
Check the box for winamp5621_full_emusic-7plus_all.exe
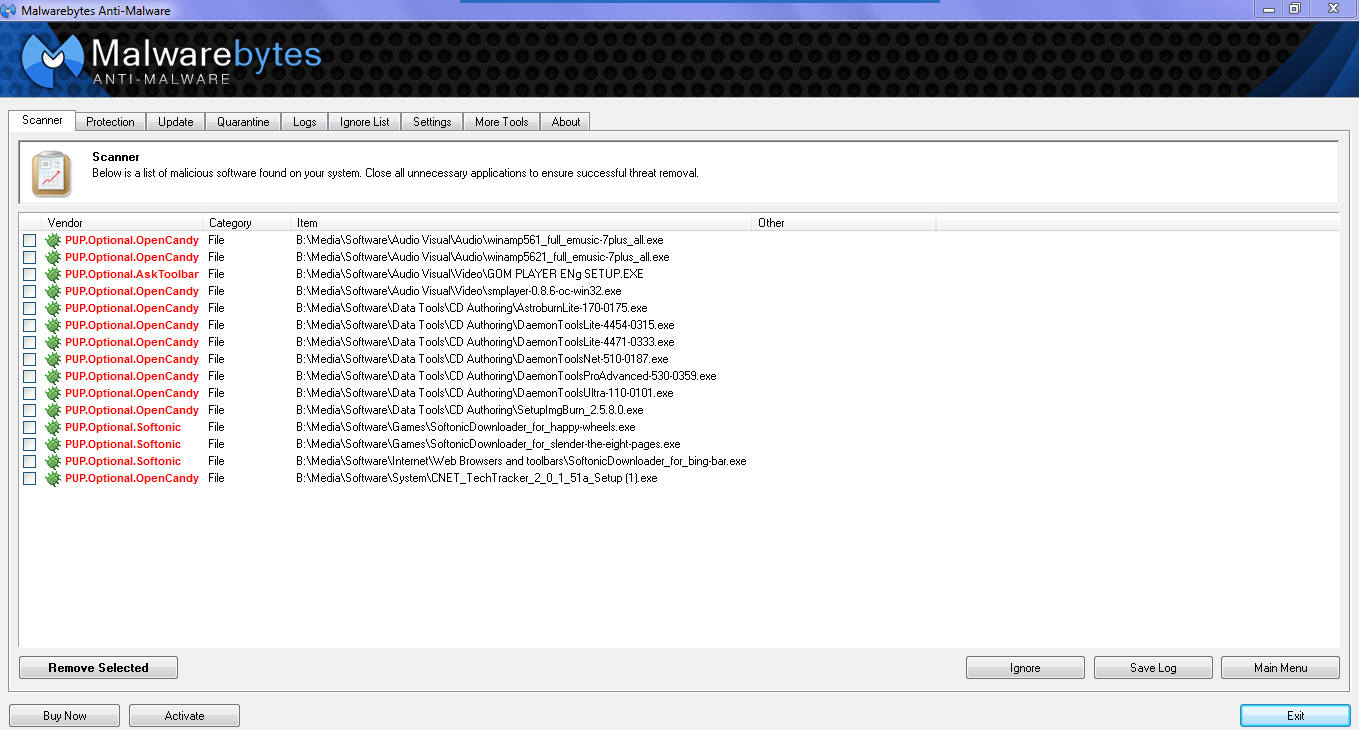[29, 257]
